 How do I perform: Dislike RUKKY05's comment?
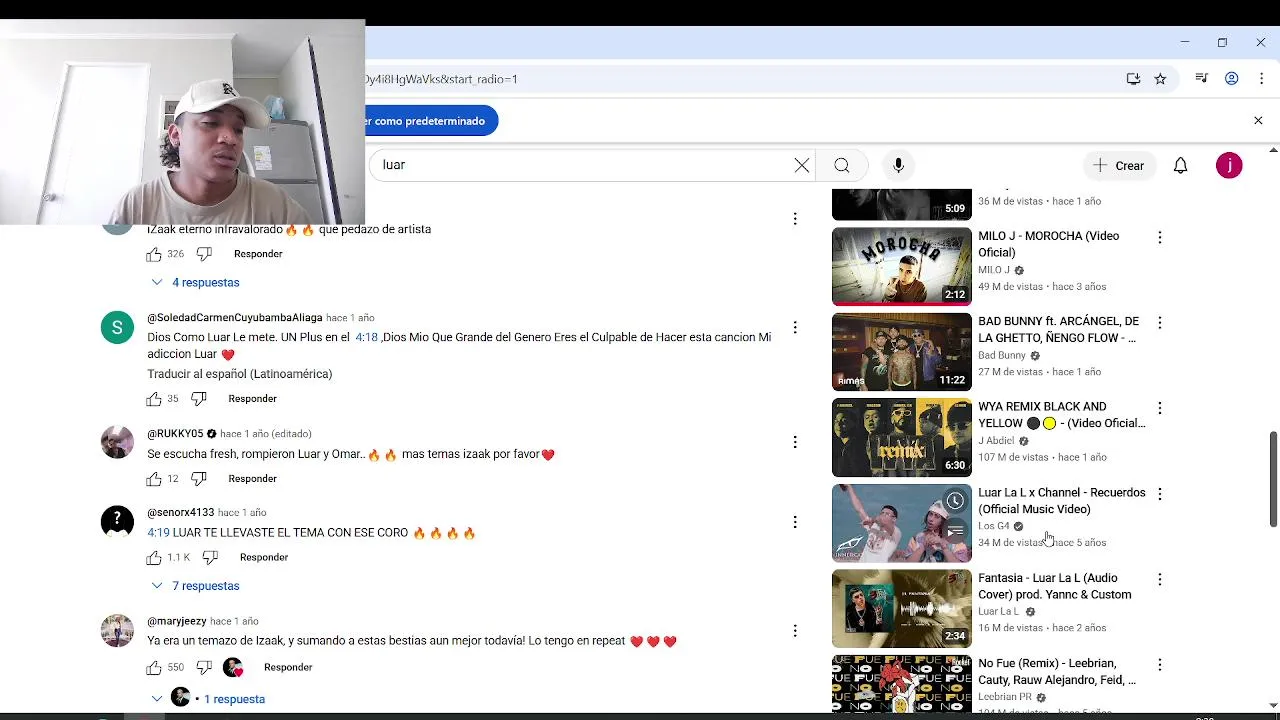click(x=198, y=479)
